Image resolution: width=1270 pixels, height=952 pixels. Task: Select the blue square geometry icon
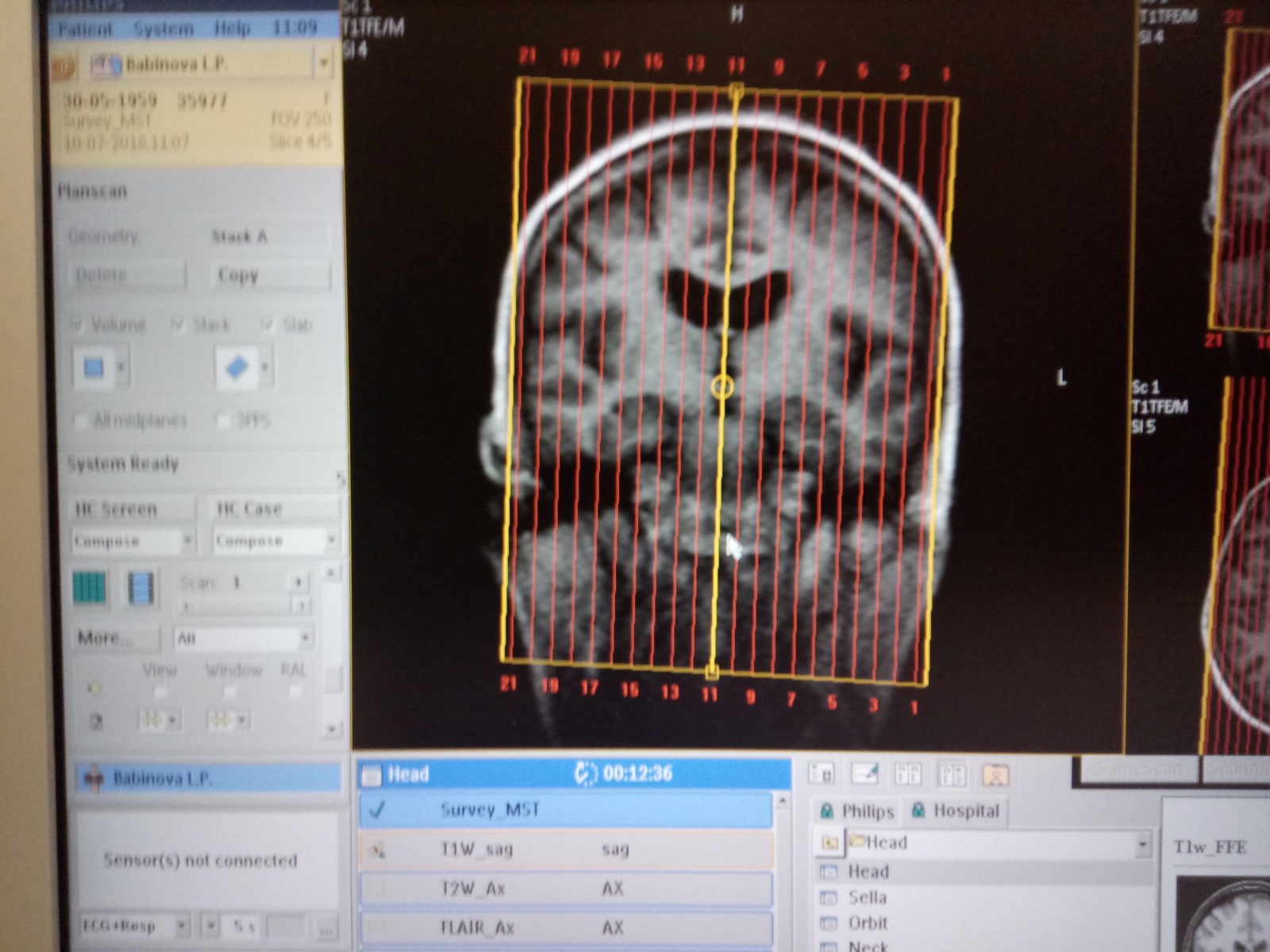click(93, 367)
